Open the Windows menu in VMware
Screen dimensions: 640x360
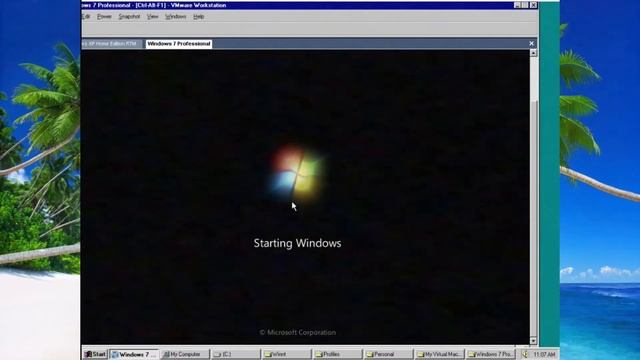click(176, 17)
